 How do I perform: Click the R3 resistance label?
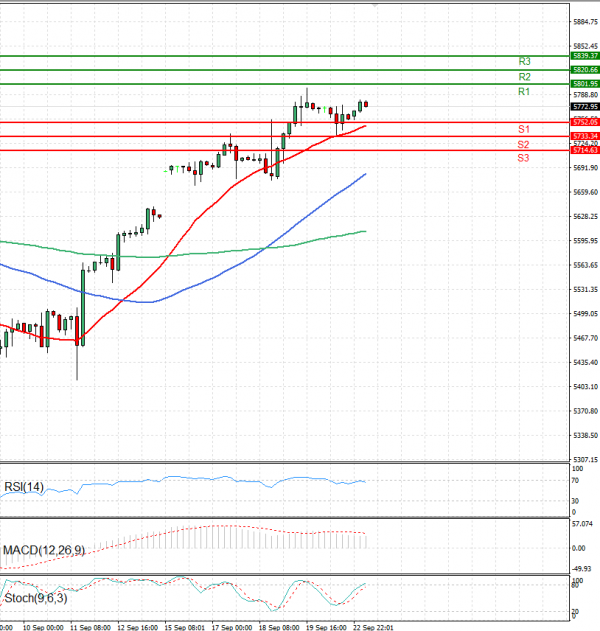coord(524,62)
